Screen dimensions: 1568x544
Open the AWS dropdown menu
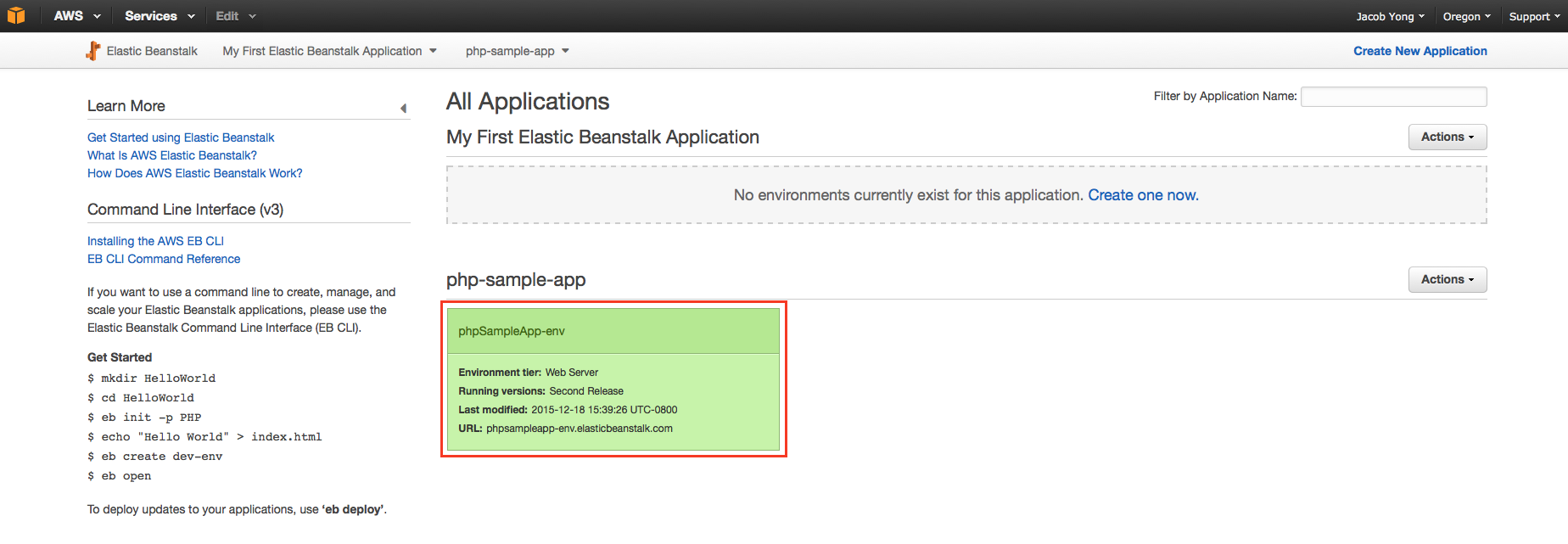[x=77, y=16]
